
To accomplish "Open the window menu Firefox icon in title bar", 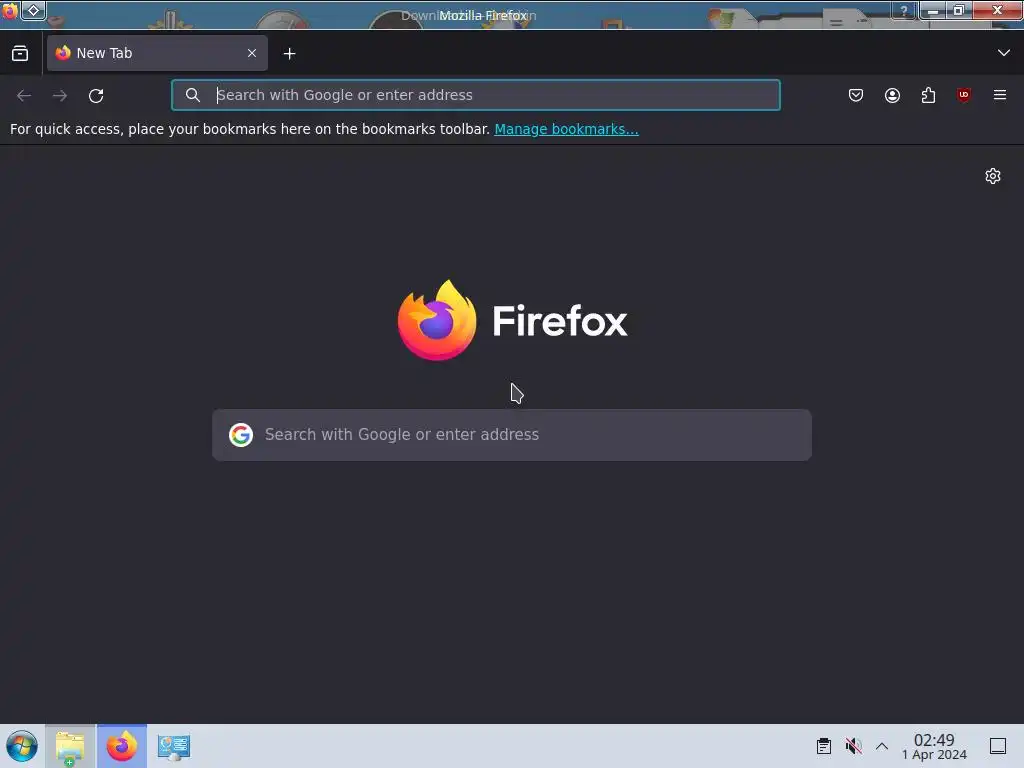I will (9, 11).
